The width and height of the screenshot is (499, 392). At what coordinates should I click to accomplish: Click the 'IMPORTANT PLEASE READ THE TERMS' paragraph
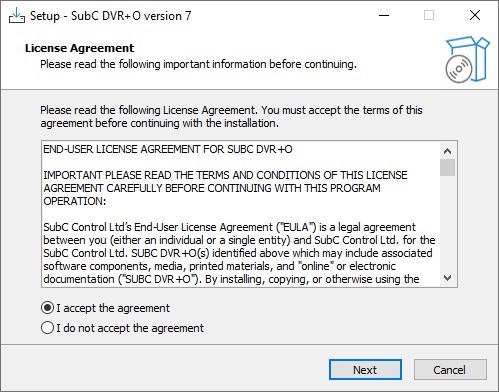(225, 188)
